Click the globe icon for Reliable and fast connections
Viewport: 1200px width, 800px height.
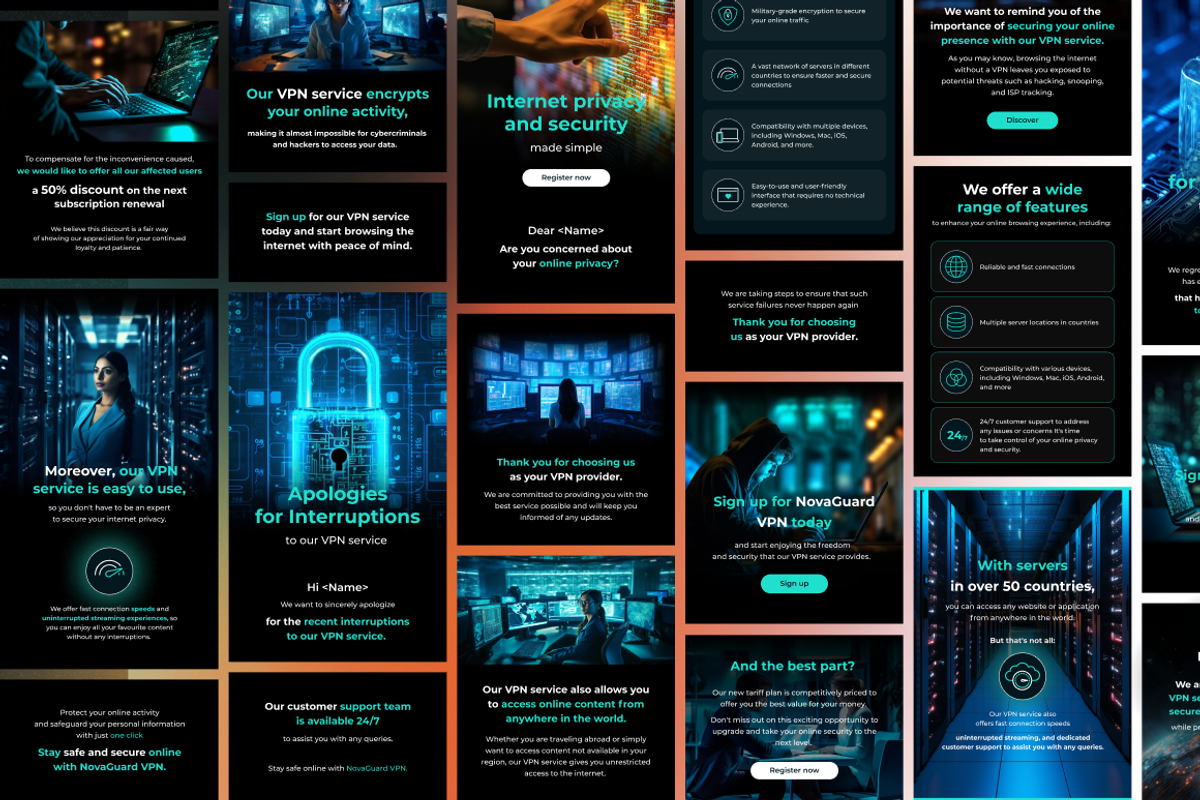(956, 267)
